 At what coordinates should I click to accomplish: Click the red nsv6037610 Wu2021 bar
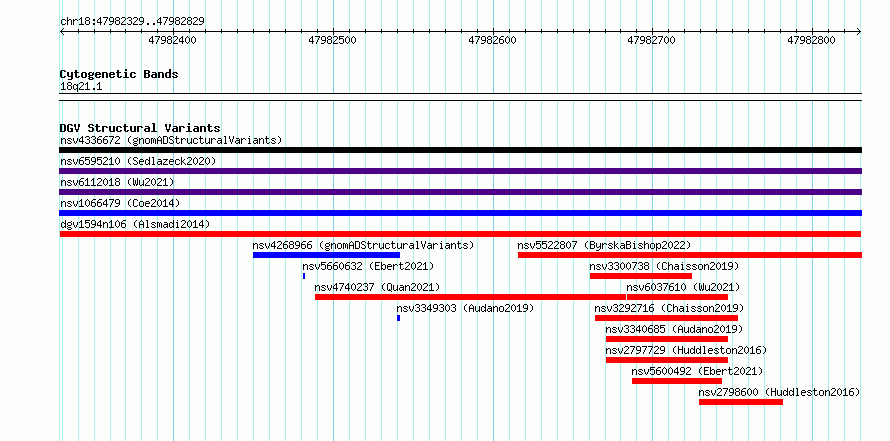[x=677, y=297]
